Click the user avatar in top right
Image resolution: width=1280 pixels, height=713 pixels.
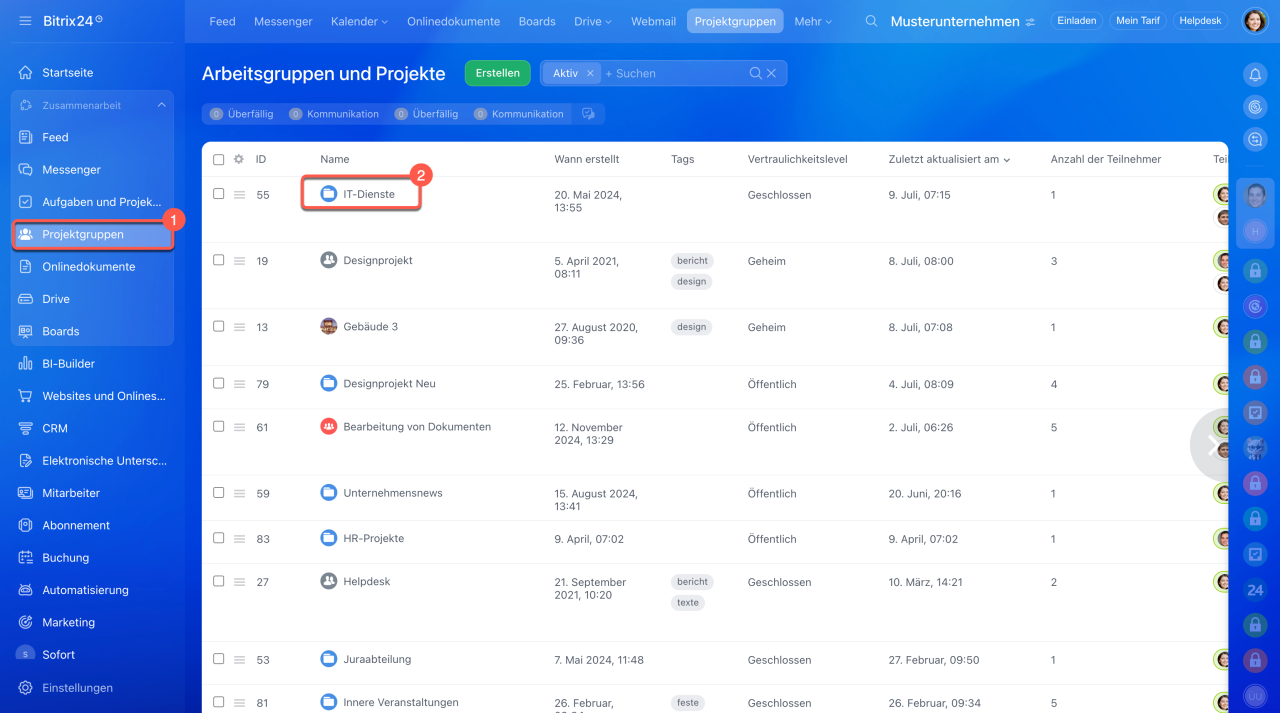(x=1254, y=21)
